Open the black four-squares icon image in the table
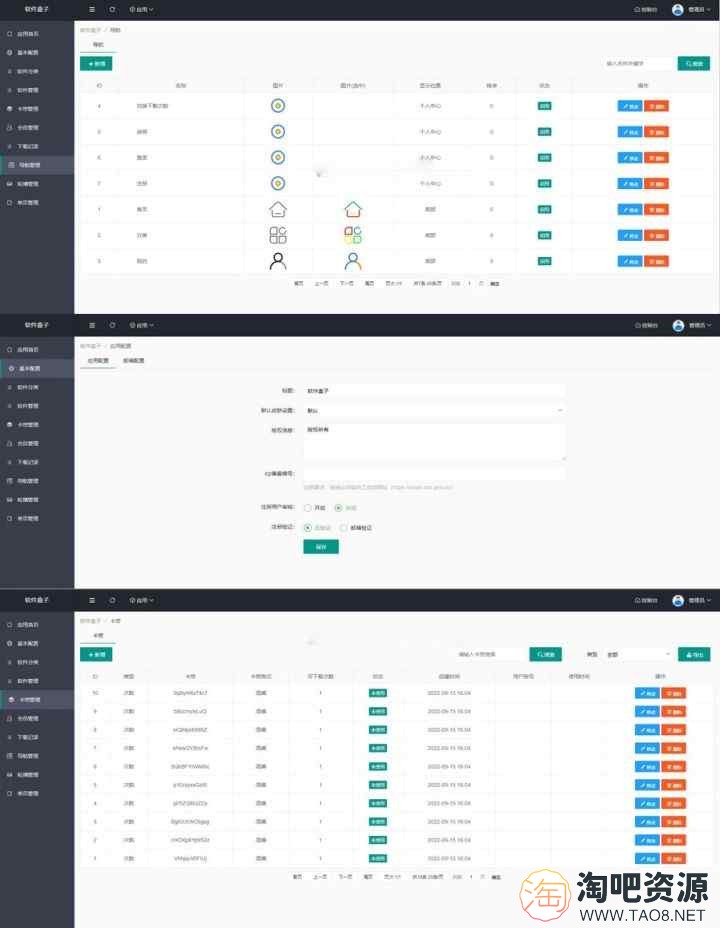This screenshot has height=928, width=720. pos(277,235)
